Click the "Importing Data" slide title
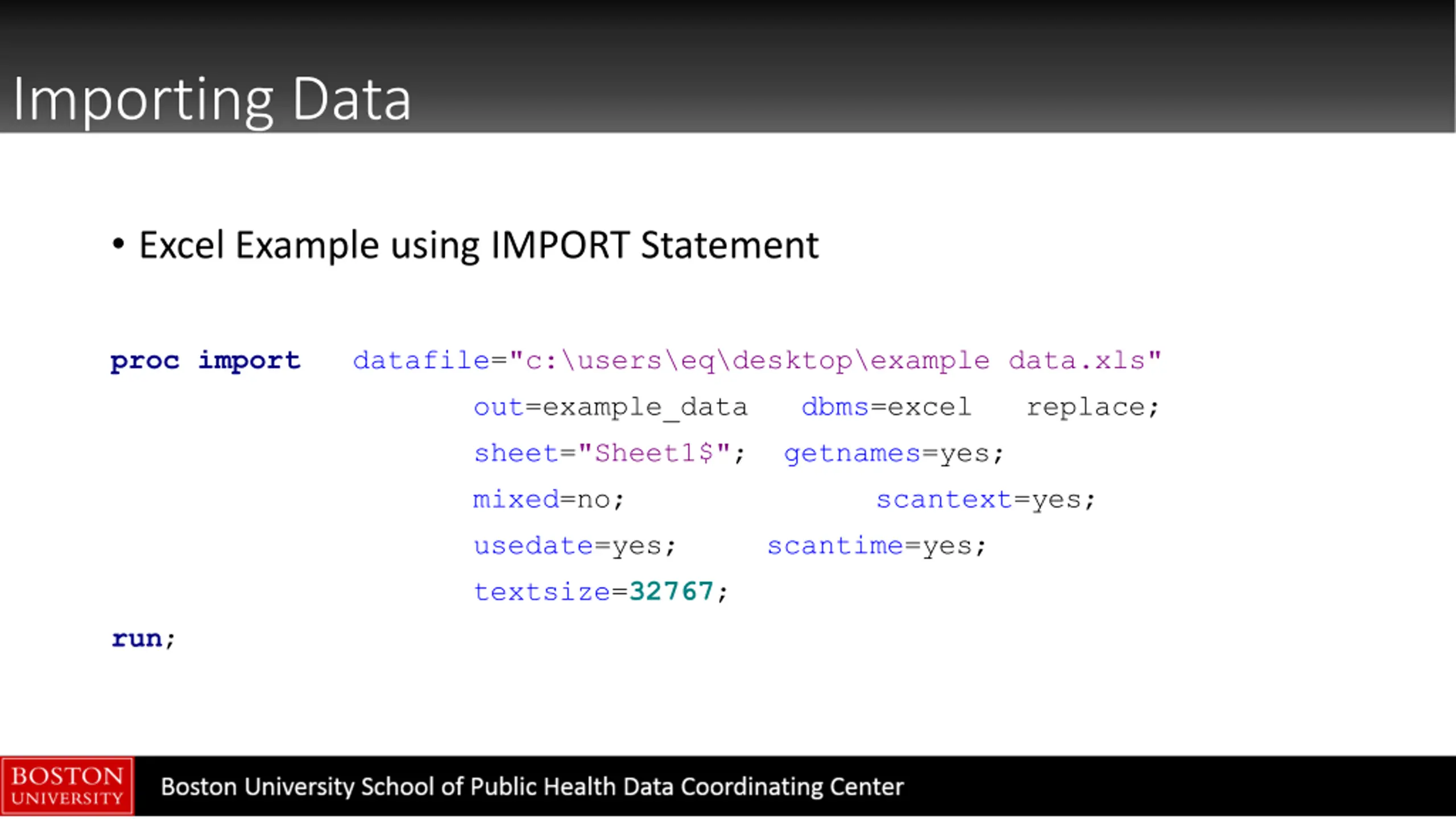This screenshot has height=819, width=1456. tap(211, 100)
